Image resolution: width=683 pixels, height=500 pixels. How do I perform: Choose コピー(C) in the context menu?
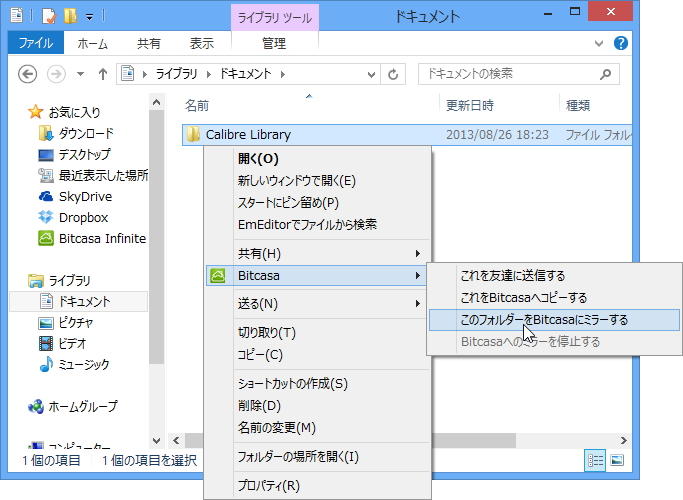pyautogui.click(x=318, y=355)
